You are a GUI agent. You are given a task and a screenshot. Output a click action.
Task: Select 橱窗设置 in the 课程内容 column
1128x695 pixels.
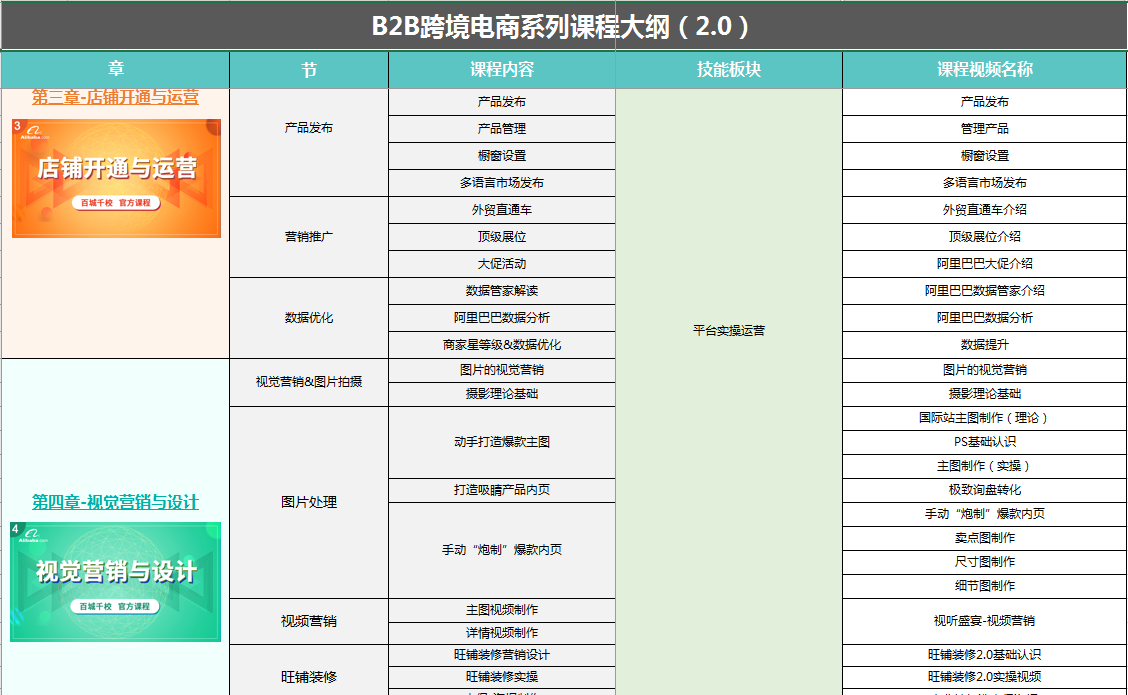[502, 156]
